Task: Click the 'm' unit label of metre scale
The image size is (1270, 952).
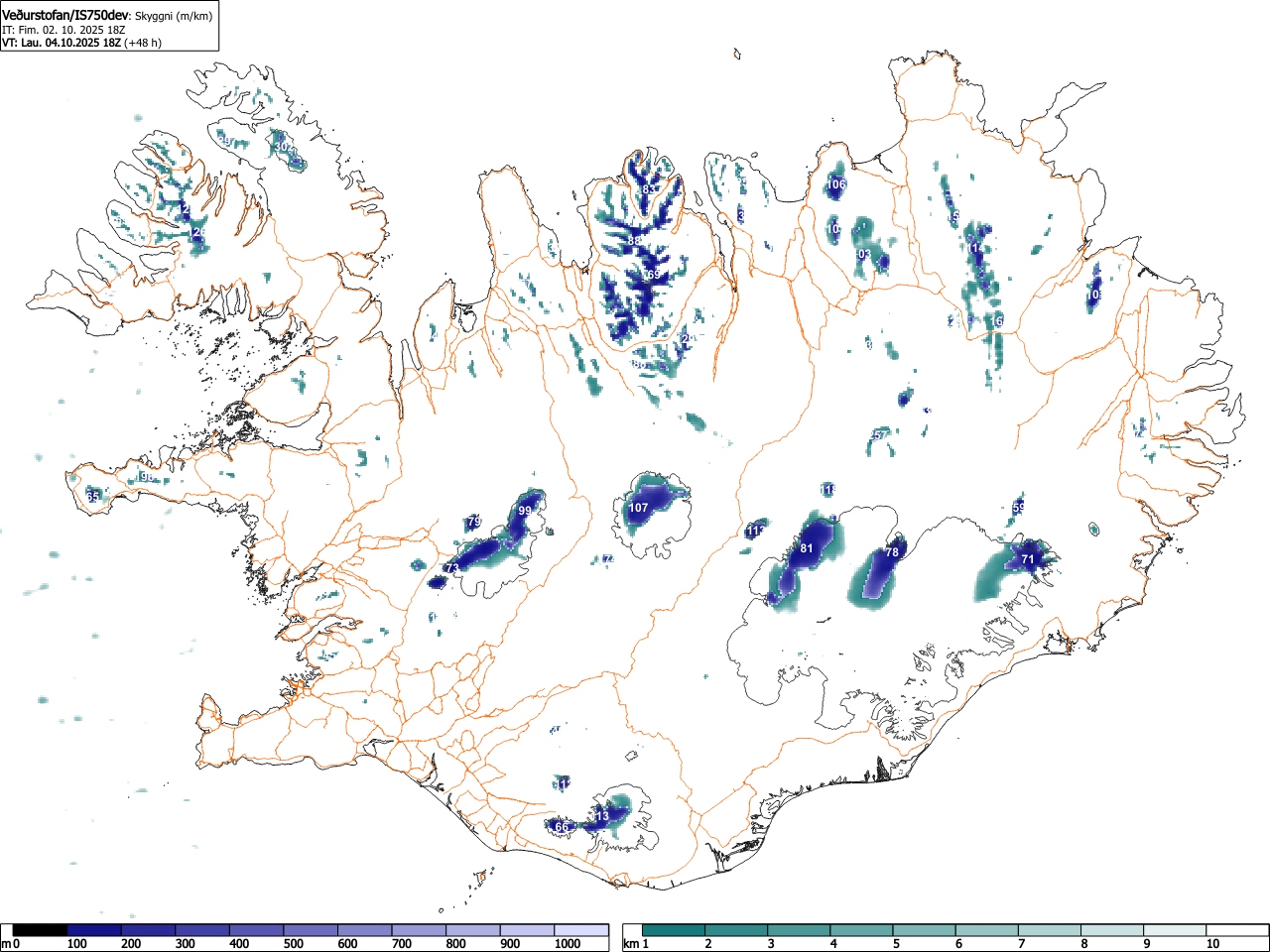Action: coord(6,944)
